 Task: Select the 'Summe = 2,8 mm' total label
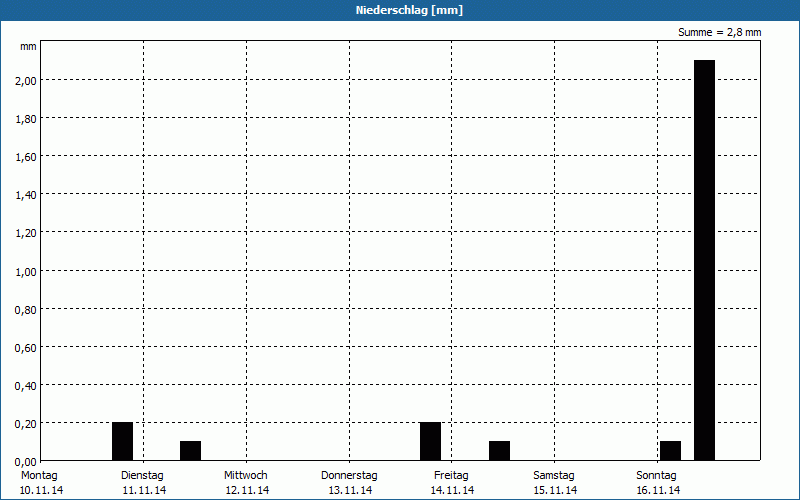pyautogui.click(x=719, y=32)
